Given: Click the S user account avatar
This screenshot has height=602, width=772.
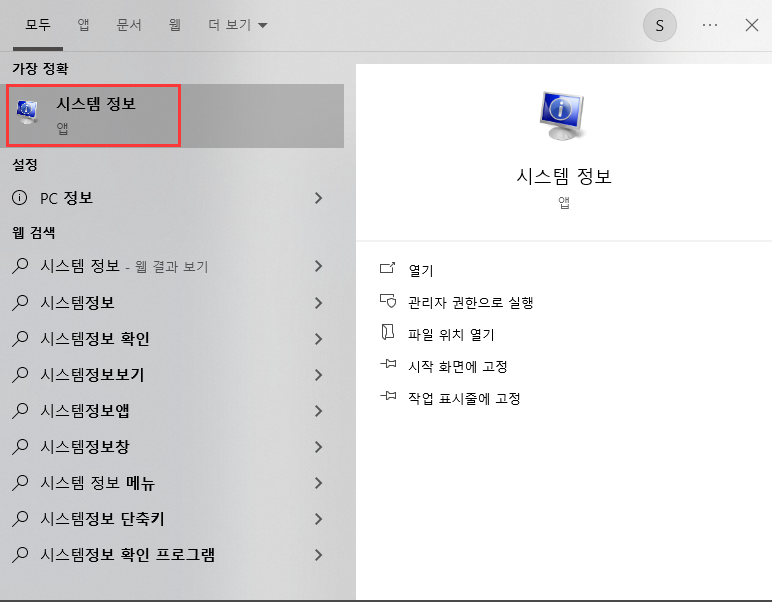Looking at the screenshot, I should 660,25.
